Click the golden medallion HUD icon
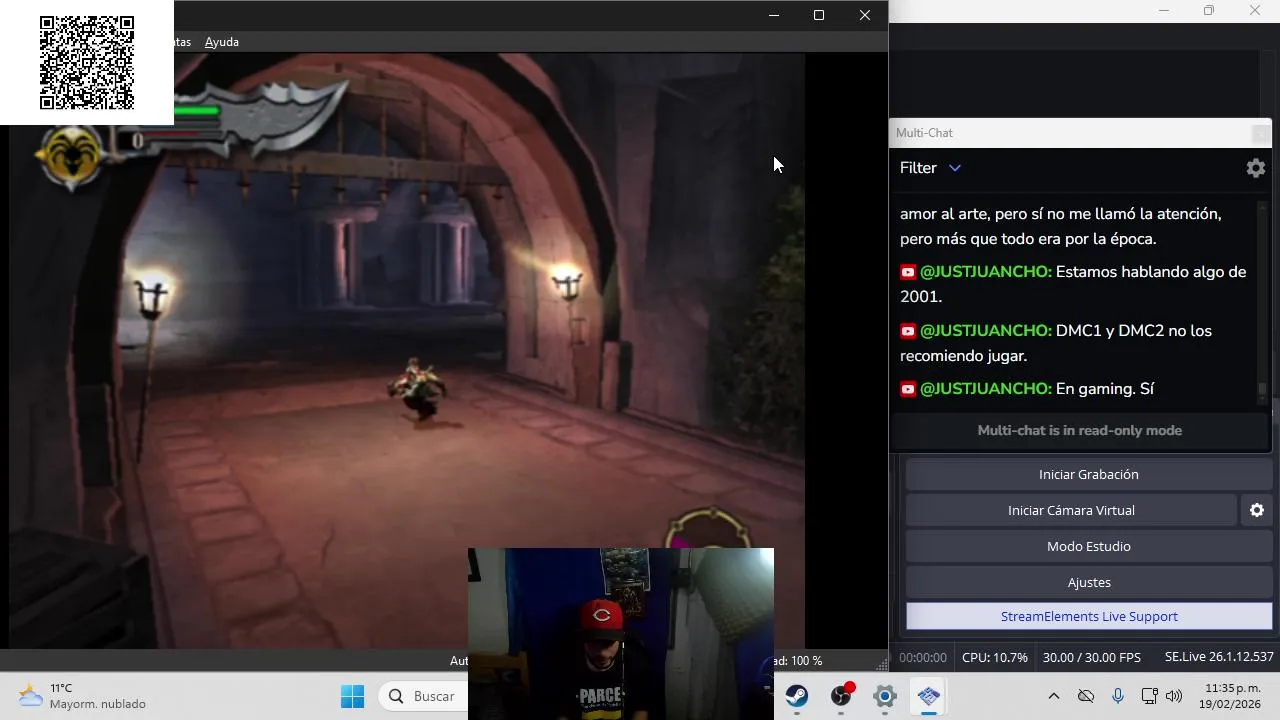The image size is (1280, 720). pos(71,156)
